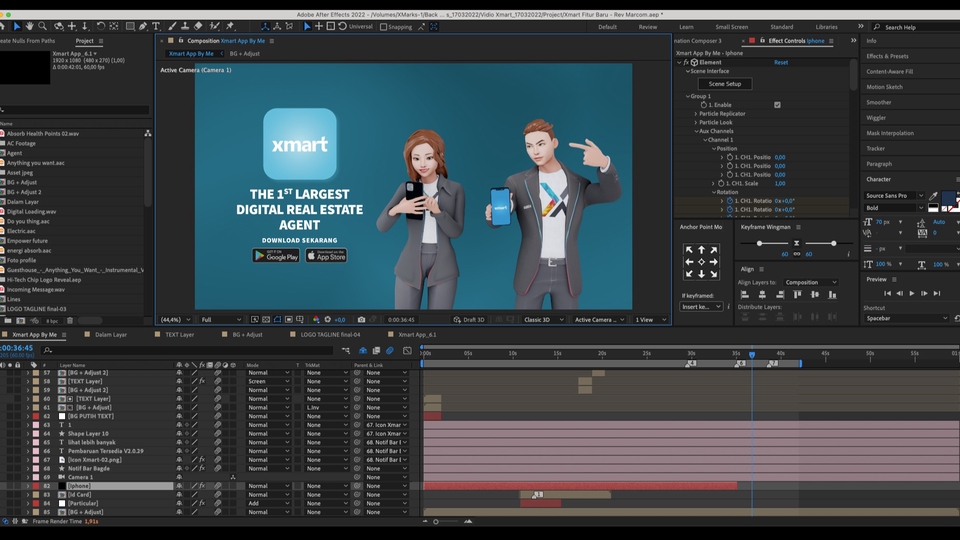The height and width of the screenshot is (540, 960).
Task: Open the Graph Editor icon in timeline
Action: (x=407, y=351)
